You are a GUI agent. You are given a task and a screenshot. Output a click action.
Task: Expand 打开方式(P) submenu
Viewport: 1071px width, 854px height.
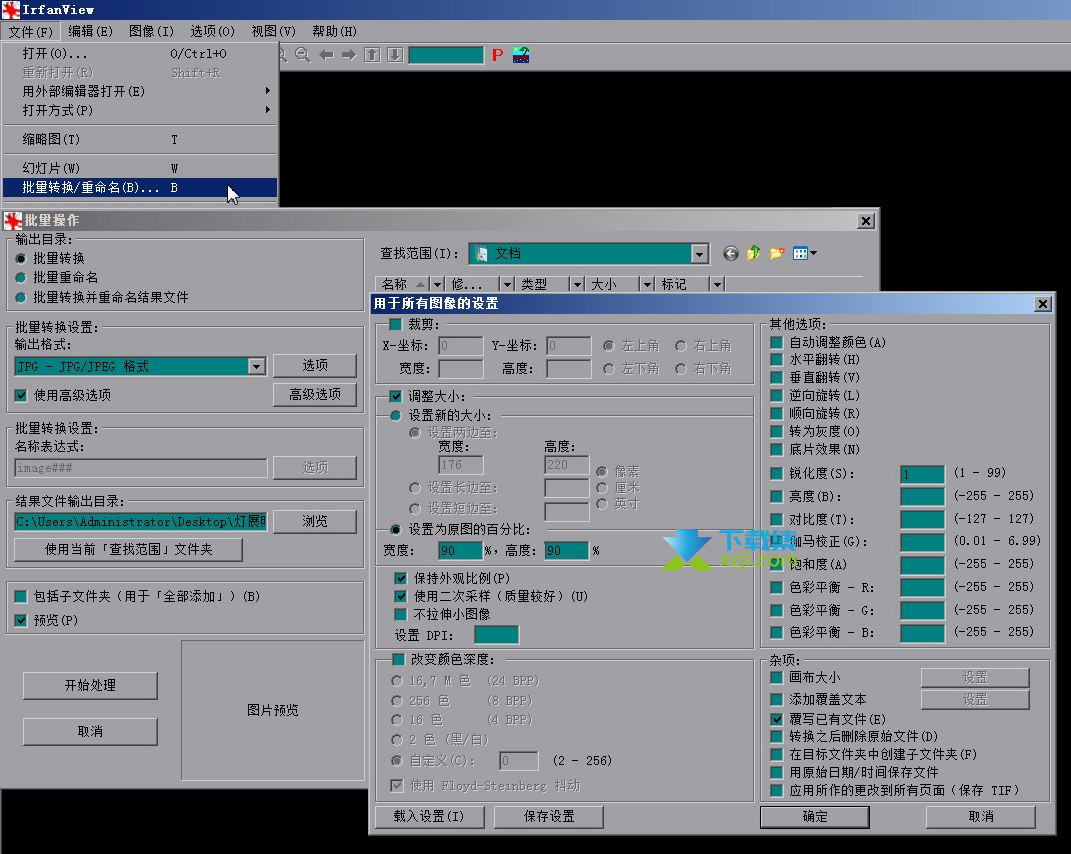[140, 110]
